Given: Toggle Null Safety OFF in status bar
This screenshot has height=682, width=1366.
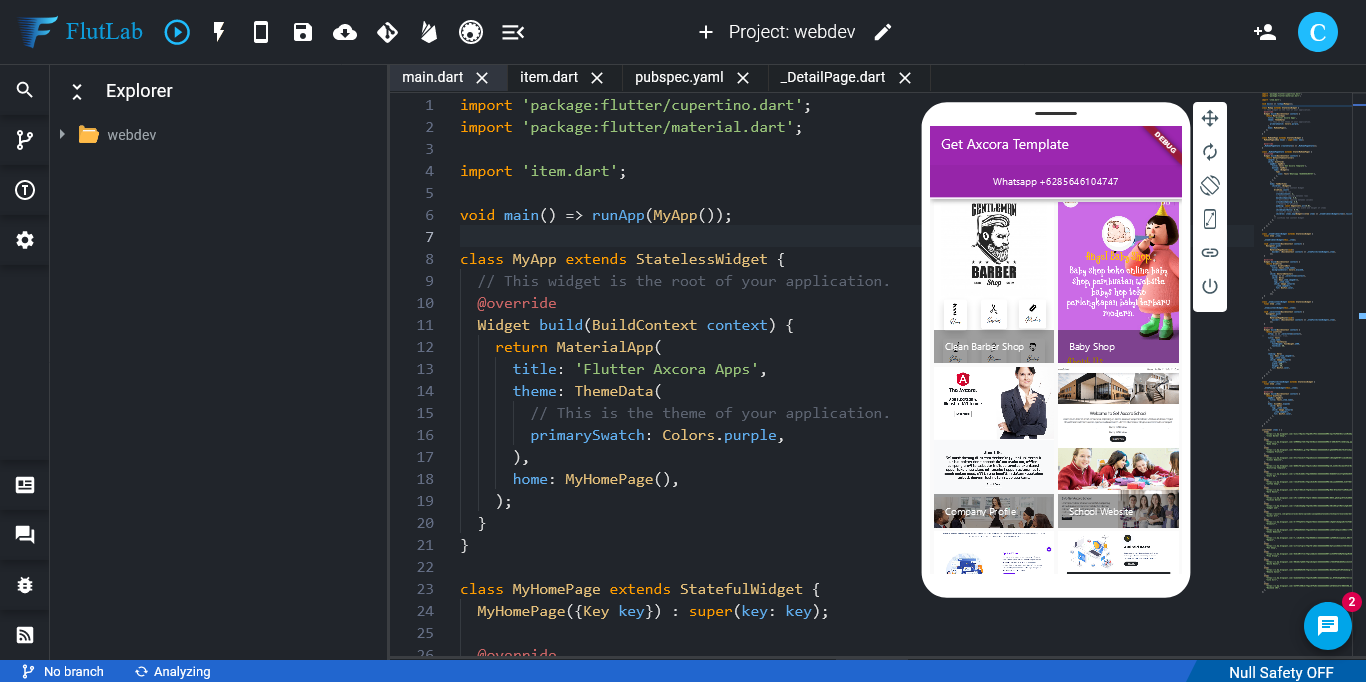Looking at the screenshot, I should coord(1281,672).
